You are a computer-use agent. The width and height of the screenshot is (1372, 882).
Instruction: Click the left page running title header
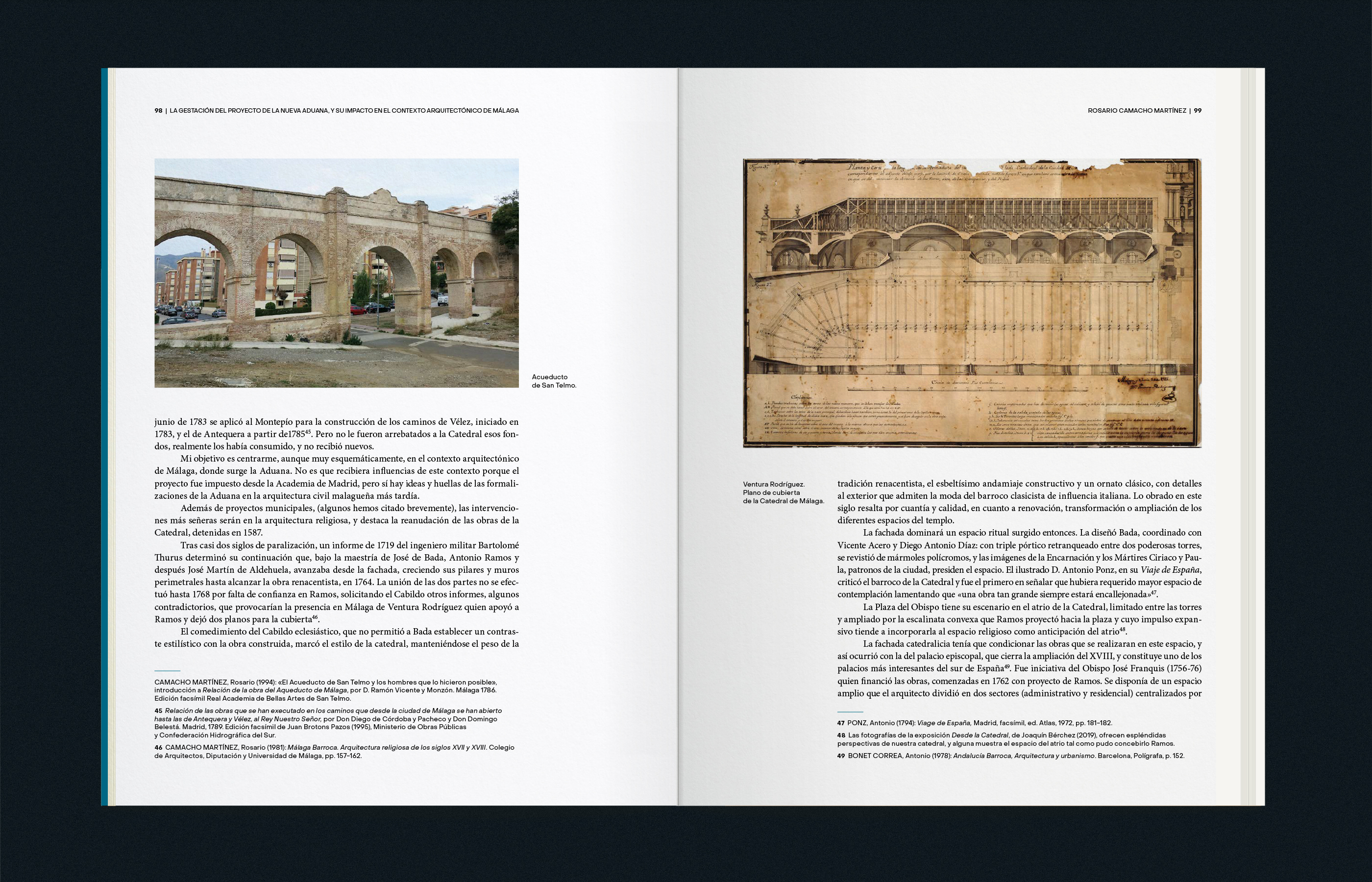(x=344, y=111)
